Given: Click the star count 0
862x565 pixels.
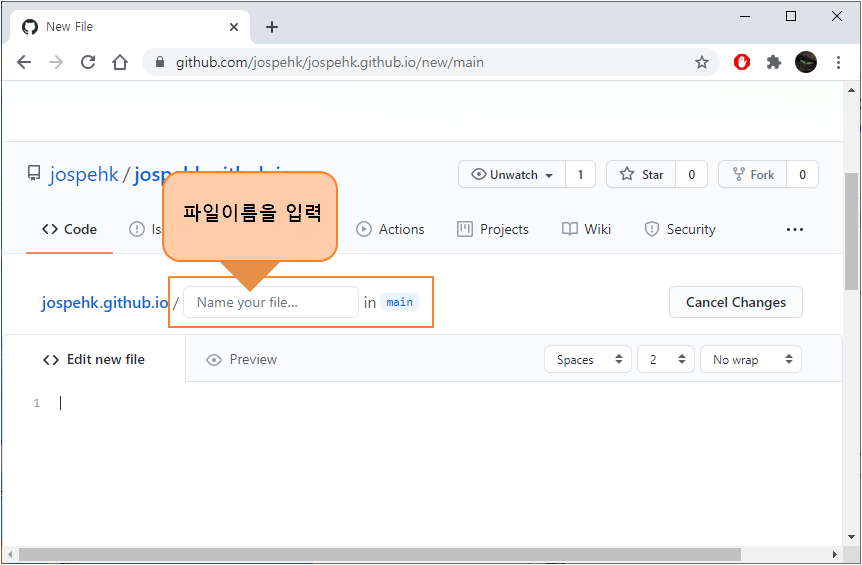Looking at the screenshot, I should click(692, 174).
